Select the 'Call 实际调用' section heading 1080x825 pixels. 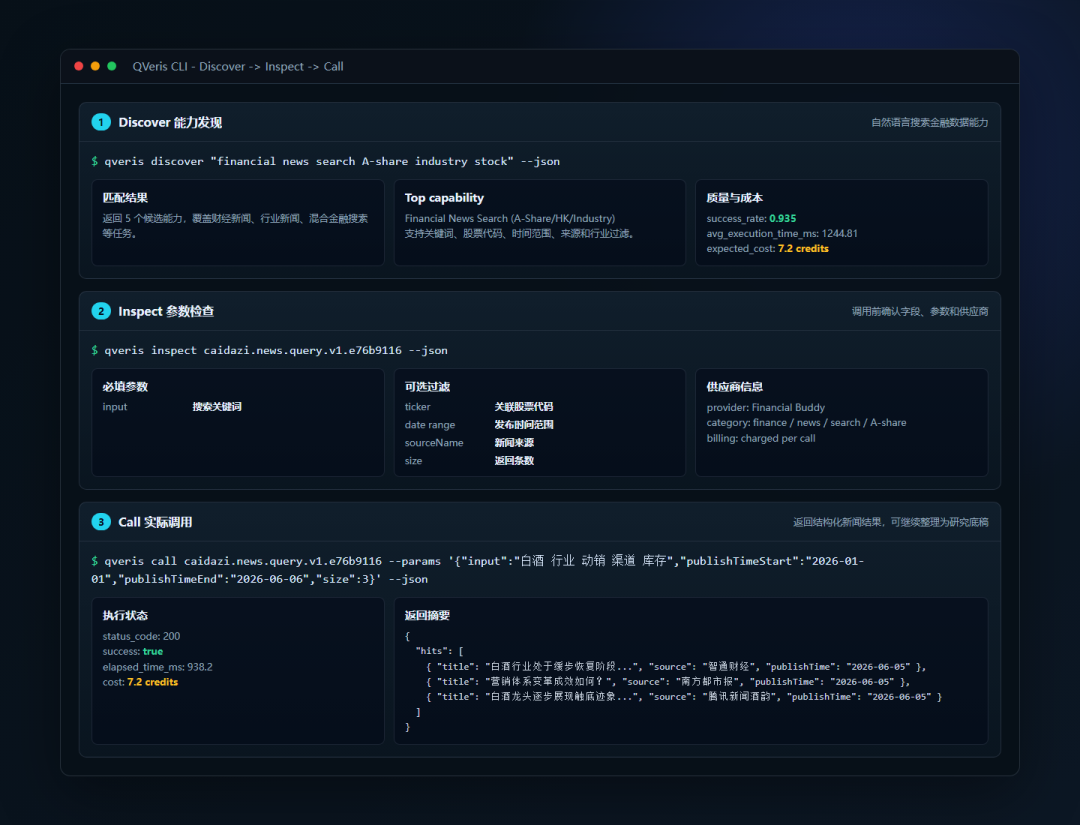click(155, 522)
